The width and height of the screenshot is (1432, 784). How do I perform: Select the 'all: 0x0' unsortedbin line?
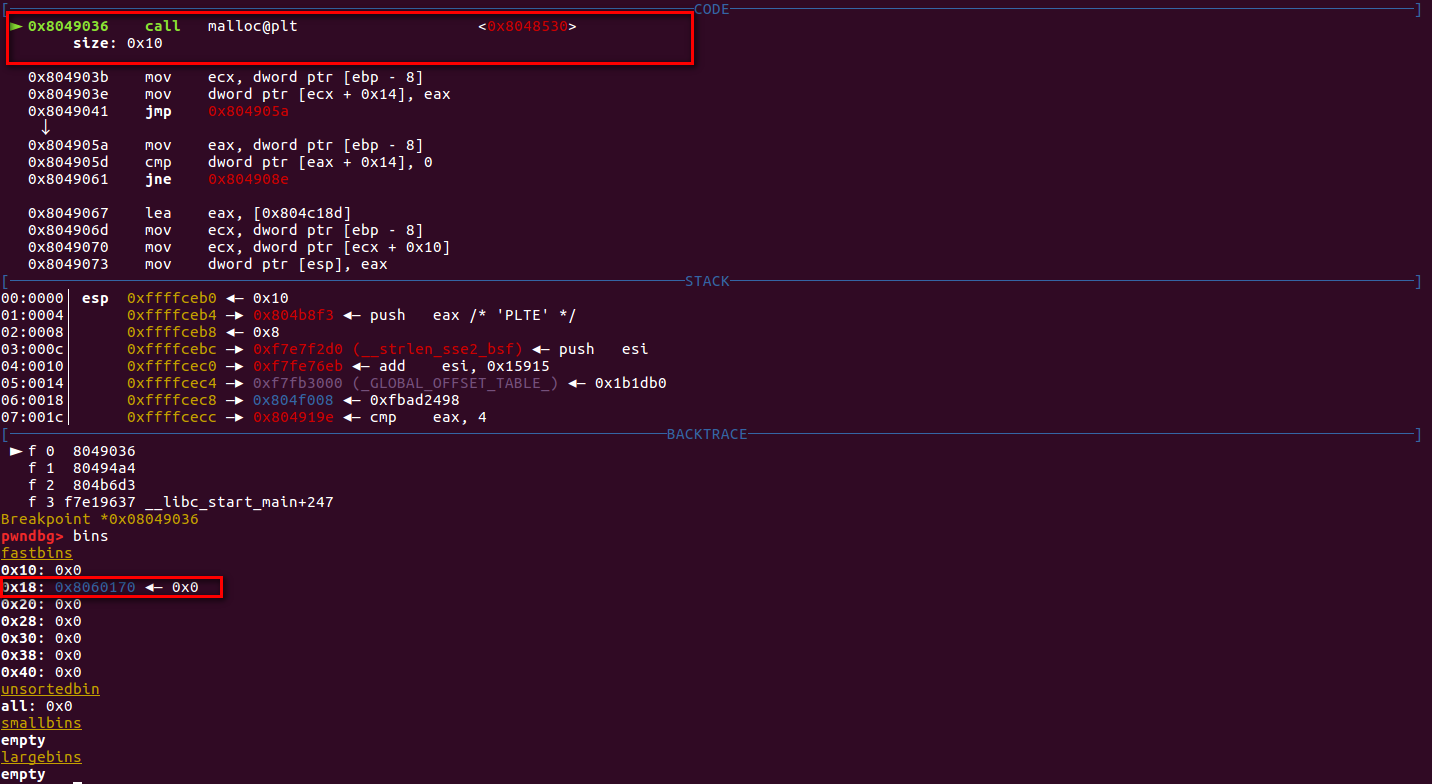pos(37,706)
